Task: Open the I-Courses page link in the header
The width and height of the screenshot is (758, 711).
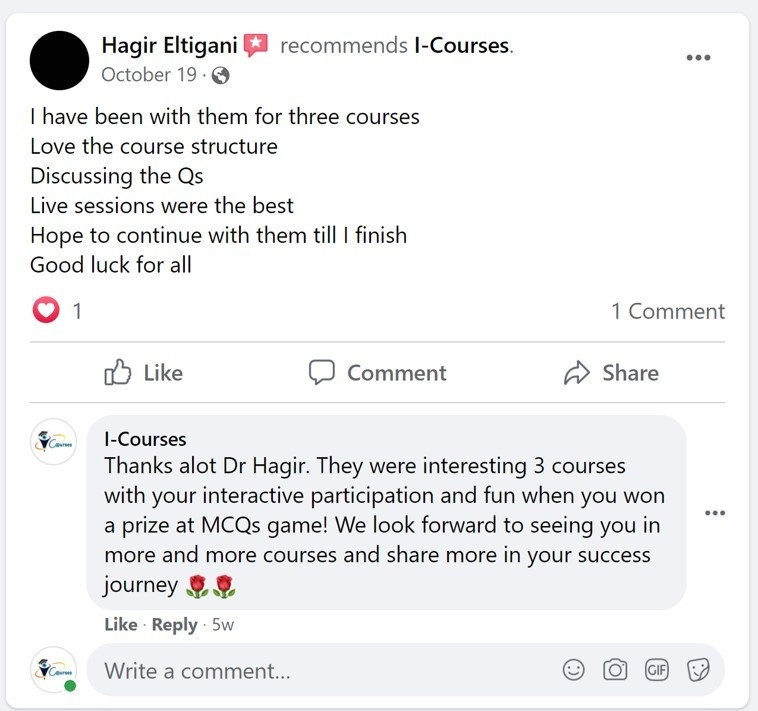Action: (462, 45)
